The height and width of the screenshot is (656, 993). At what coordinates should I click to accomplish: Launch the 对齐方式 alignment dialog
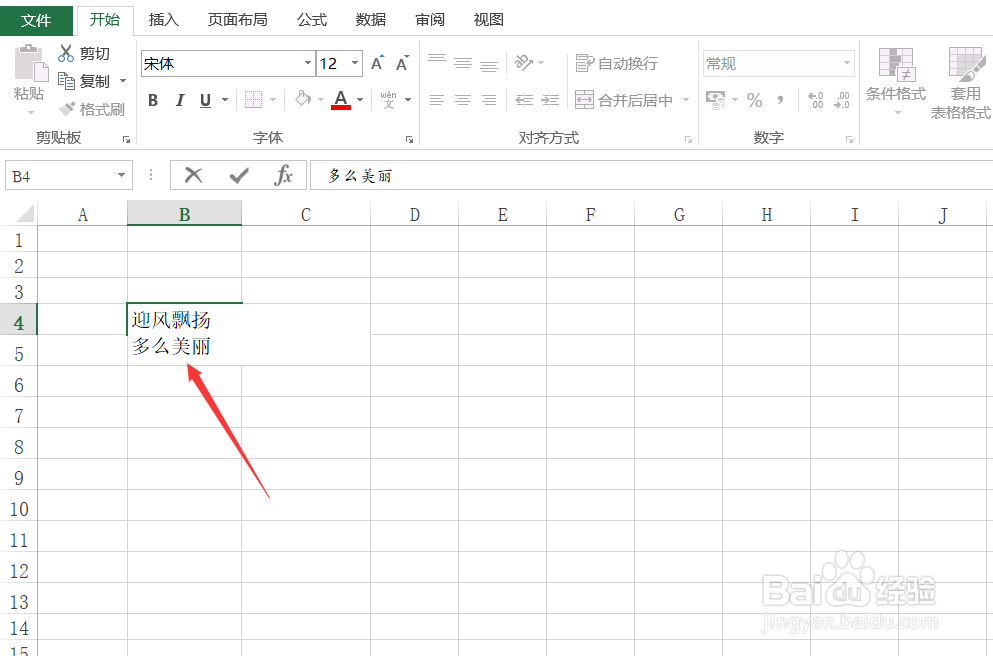point(688,139)
